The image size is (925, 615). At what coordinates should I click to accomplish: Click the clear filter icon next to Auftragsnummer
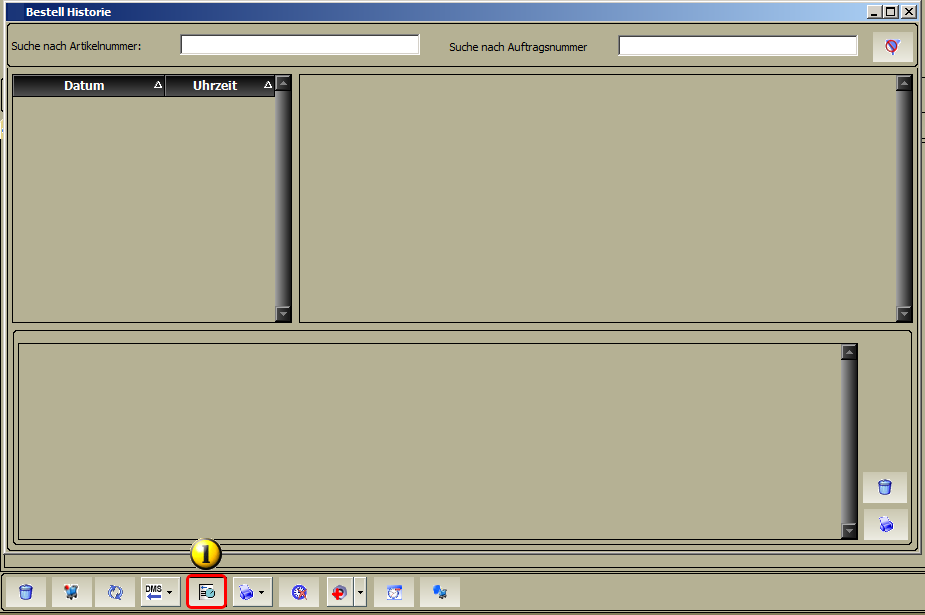(892, 47)
